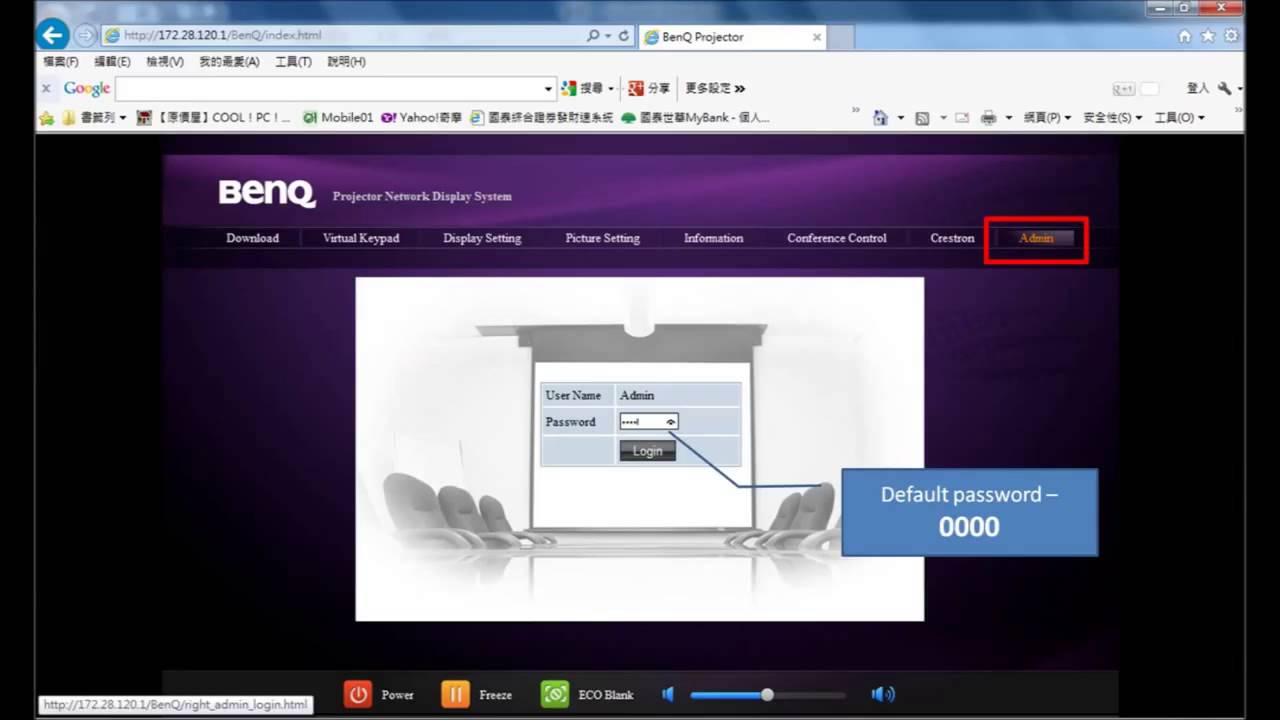Open Favorites star icon
This screenshot has width=1280, height=720.
(x=1208, y=36)
